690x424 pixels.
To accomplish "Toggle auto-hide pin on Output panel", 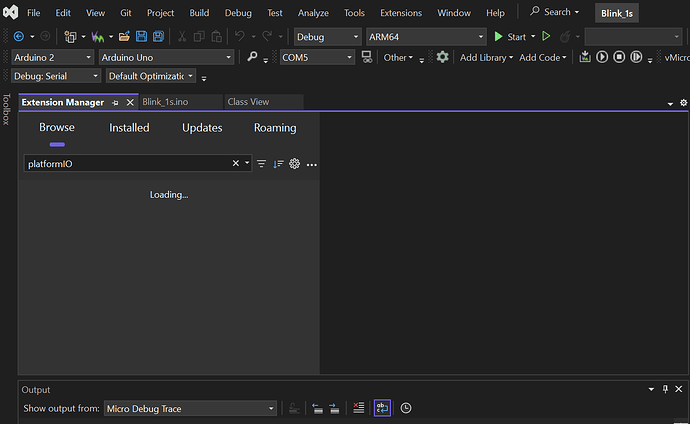I will (x=665, y=389).
